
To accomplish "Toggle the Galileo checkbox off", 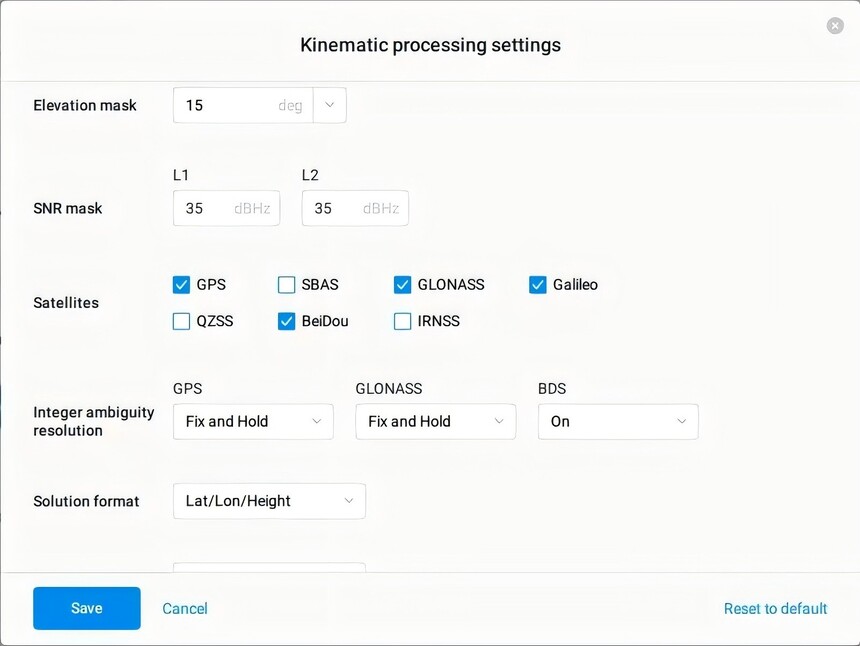I will 538,285.
